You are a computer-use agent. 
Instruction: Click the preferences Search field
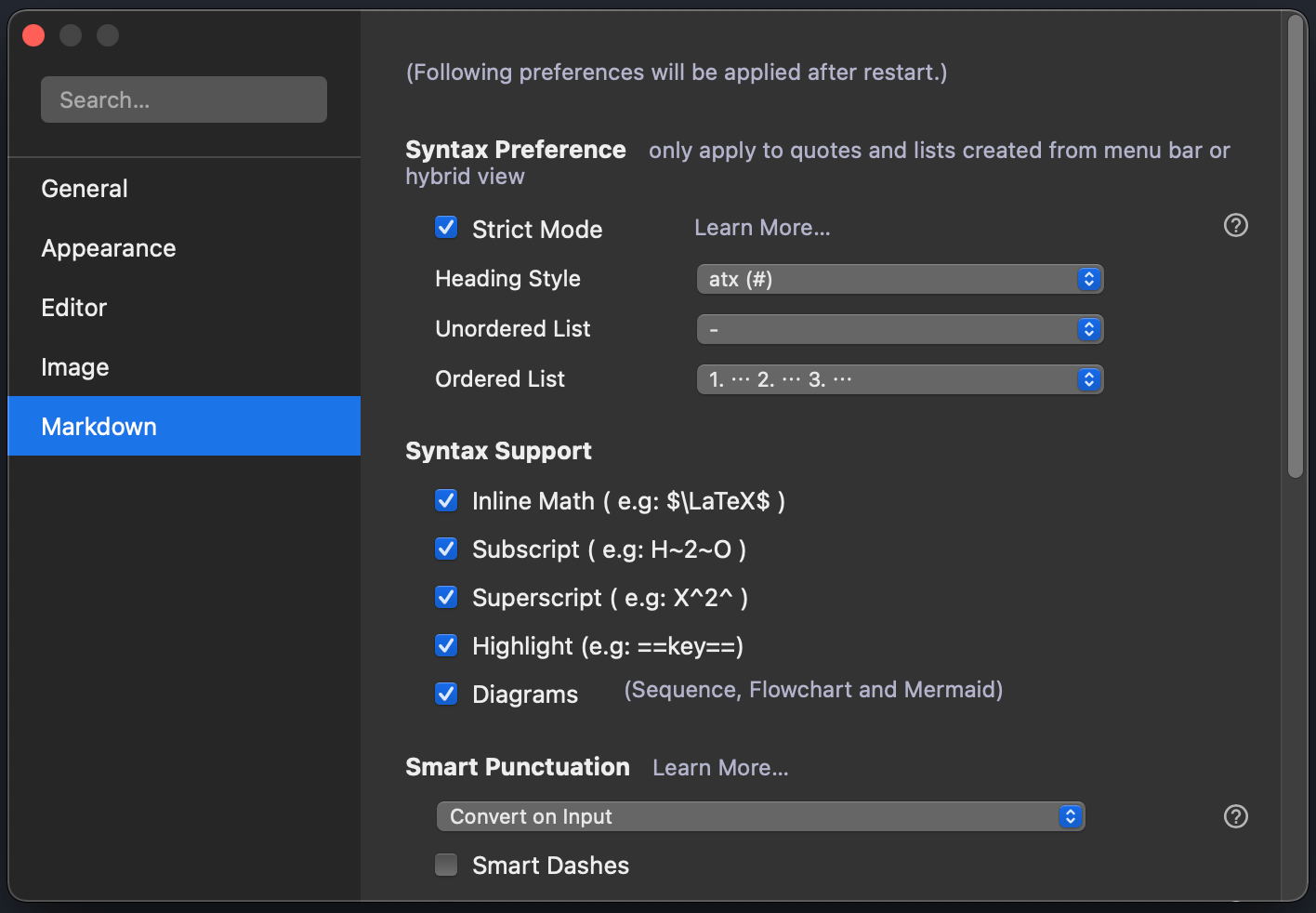[x=184, y=99]
